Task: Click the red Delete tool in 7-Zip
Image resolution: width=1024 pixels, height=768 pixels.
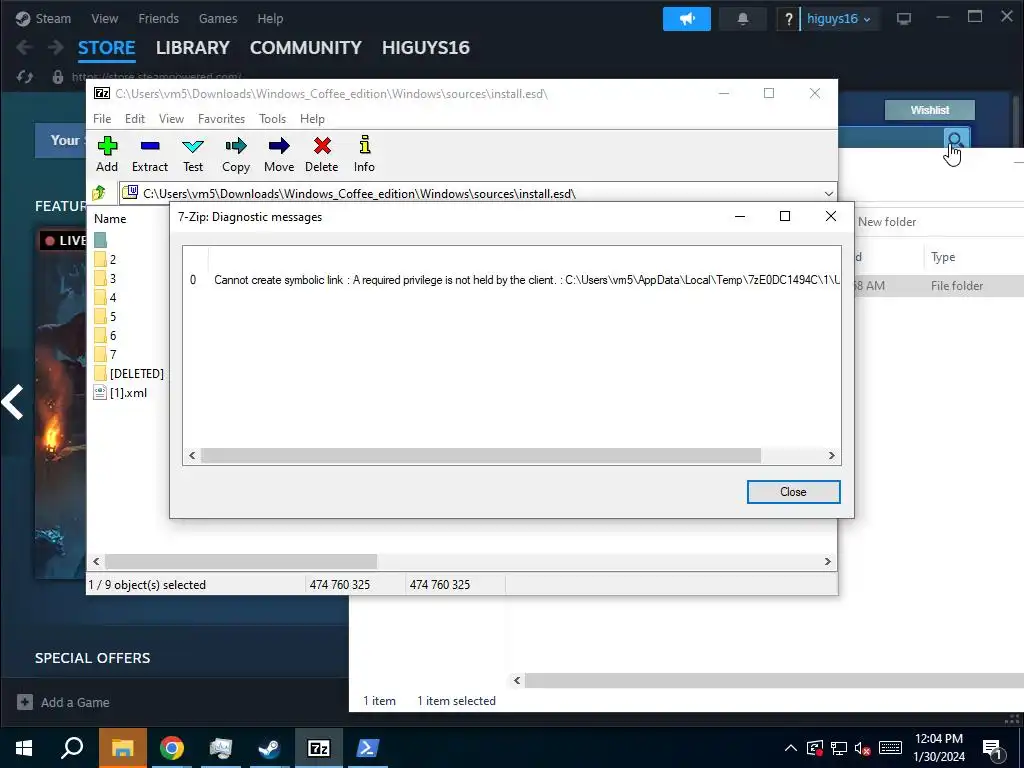Action: pyautogui.click(x=322, y=154)
